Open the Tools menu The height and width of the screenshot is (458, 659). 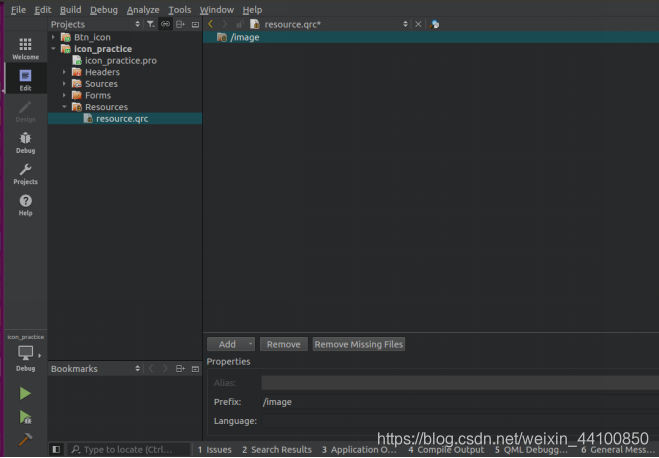(179, 10)
